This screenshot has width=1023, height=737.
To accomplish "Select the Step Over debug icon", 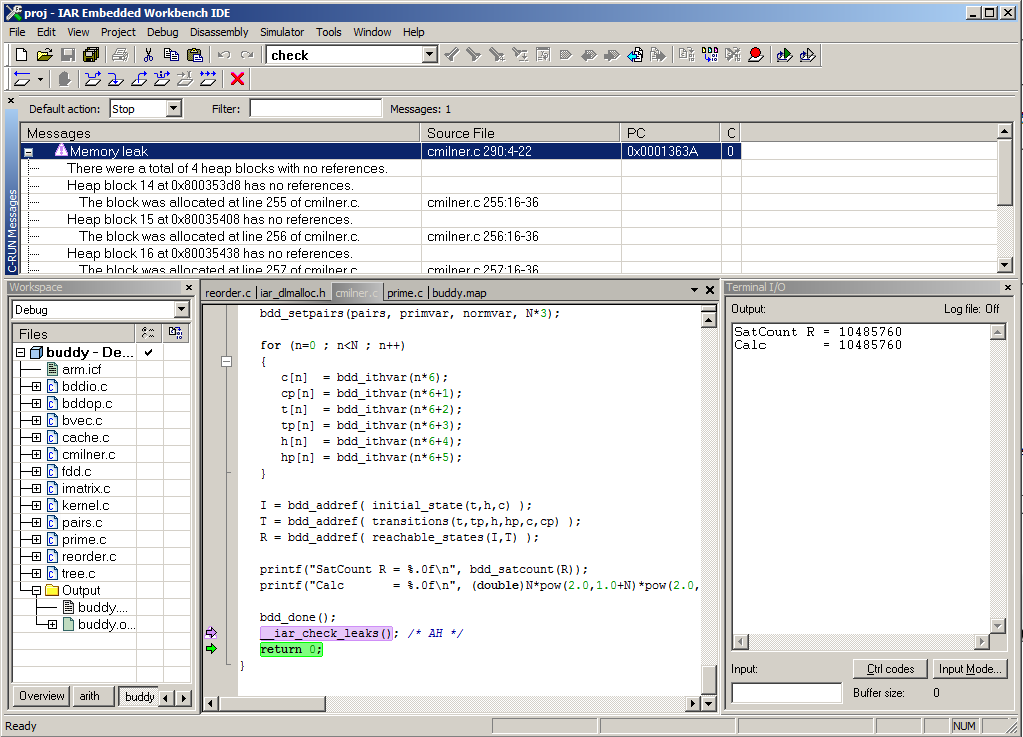I will 93,79.
